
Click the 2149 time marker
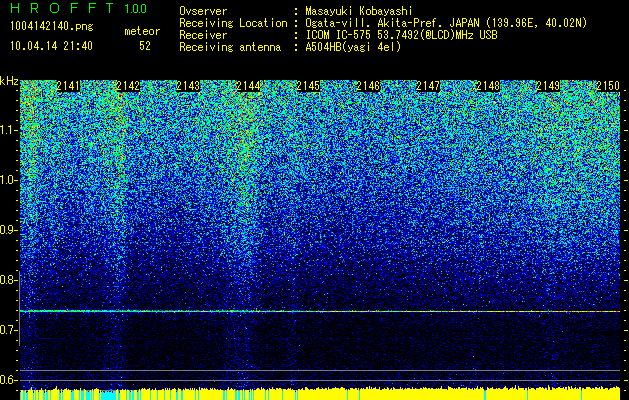(x=548, y=86)
